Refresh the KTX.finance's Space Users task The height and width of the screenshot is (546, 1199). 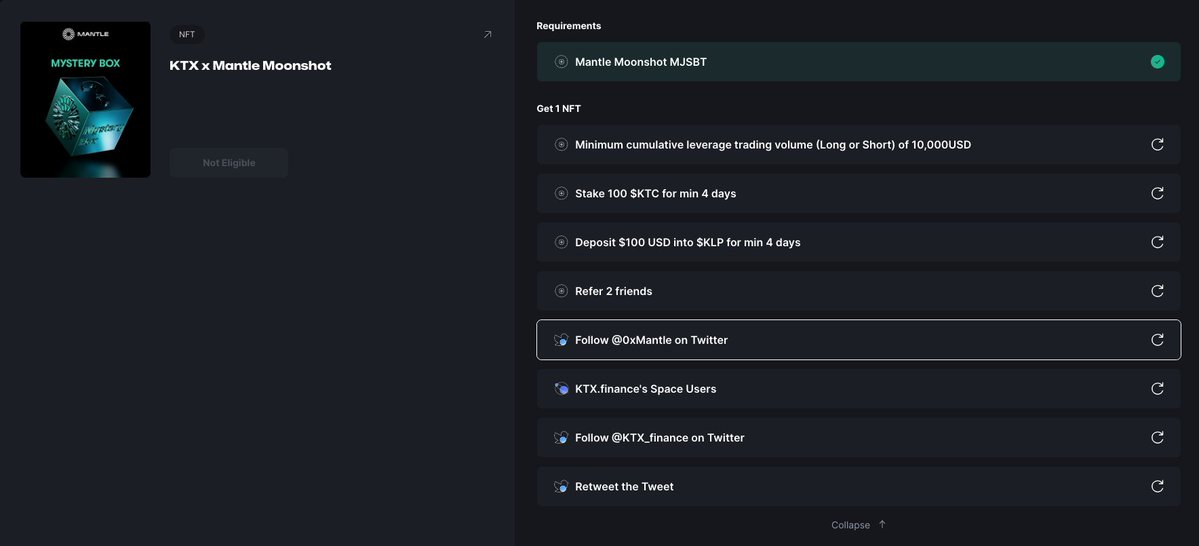[x=1157, y=389]
